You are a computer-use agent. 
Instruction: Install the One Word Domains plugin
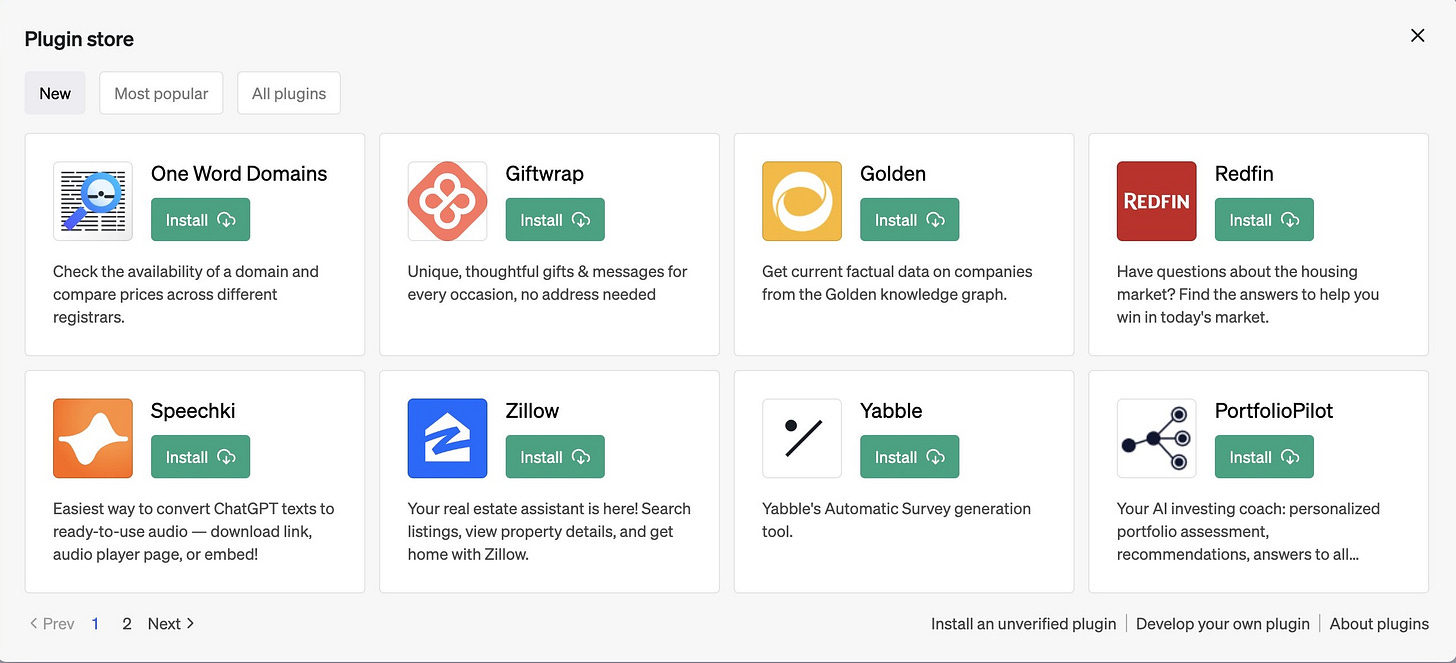pos(200,220)
